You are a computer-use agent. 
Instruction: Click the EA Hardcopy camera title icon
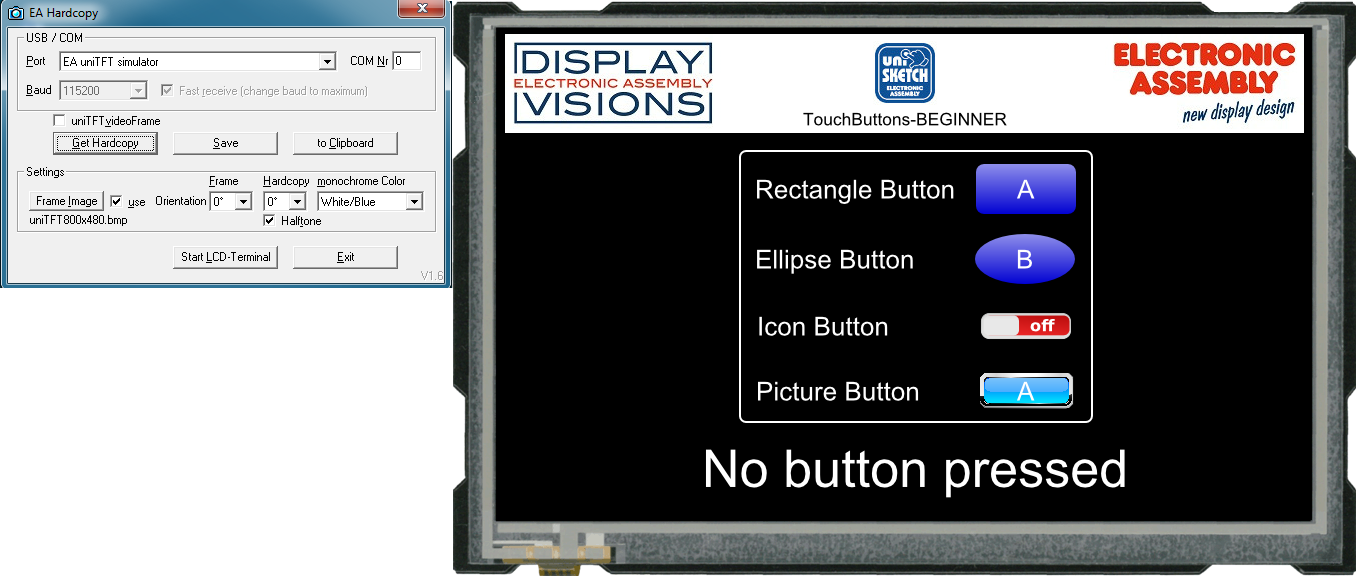(15, 13)
